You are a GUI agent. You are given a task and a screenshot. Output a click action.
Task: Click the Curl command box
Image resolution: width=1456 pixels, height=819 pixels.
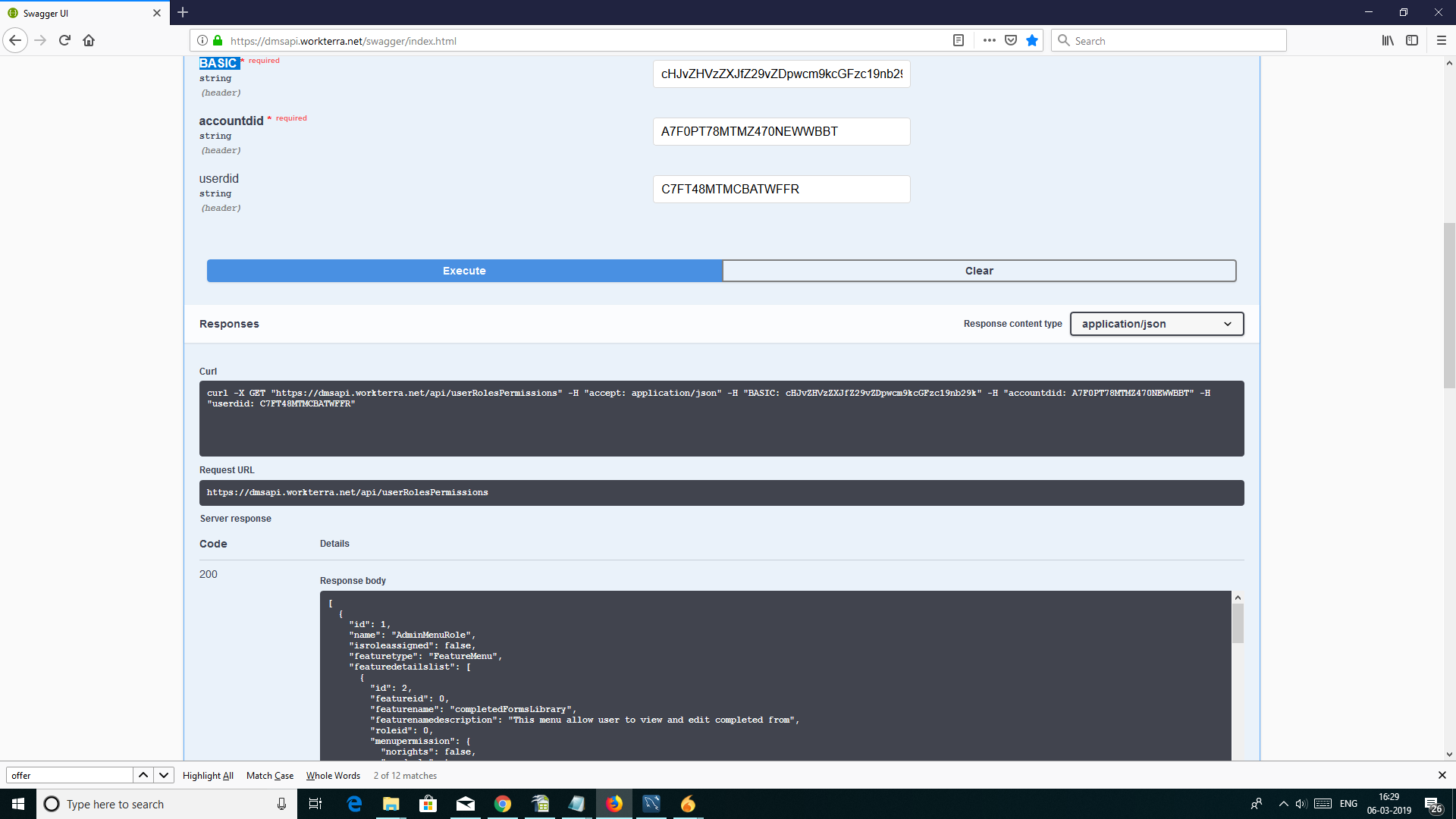coord(721,418)
